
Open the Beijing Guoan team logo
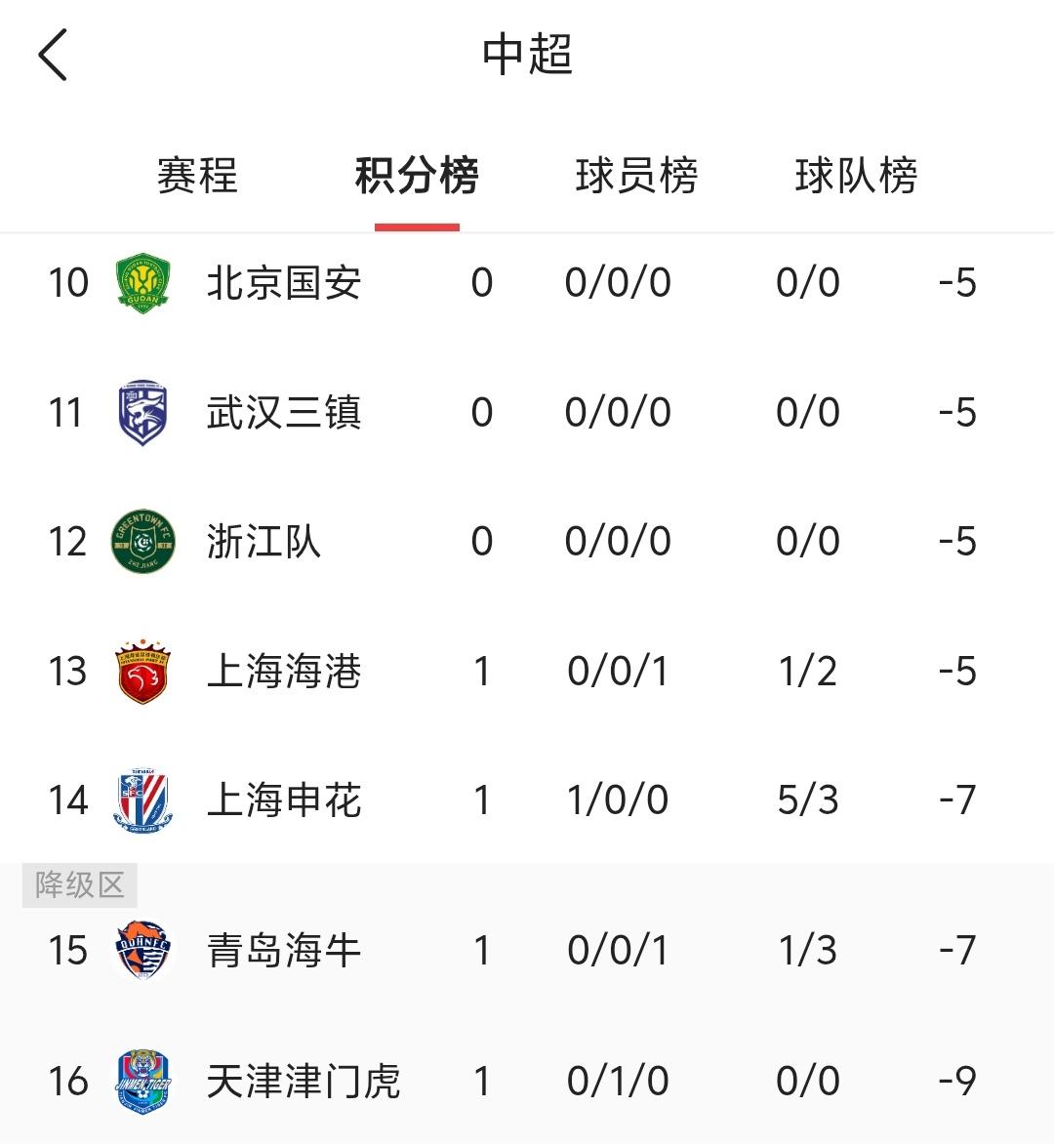[x=143, y=283]
